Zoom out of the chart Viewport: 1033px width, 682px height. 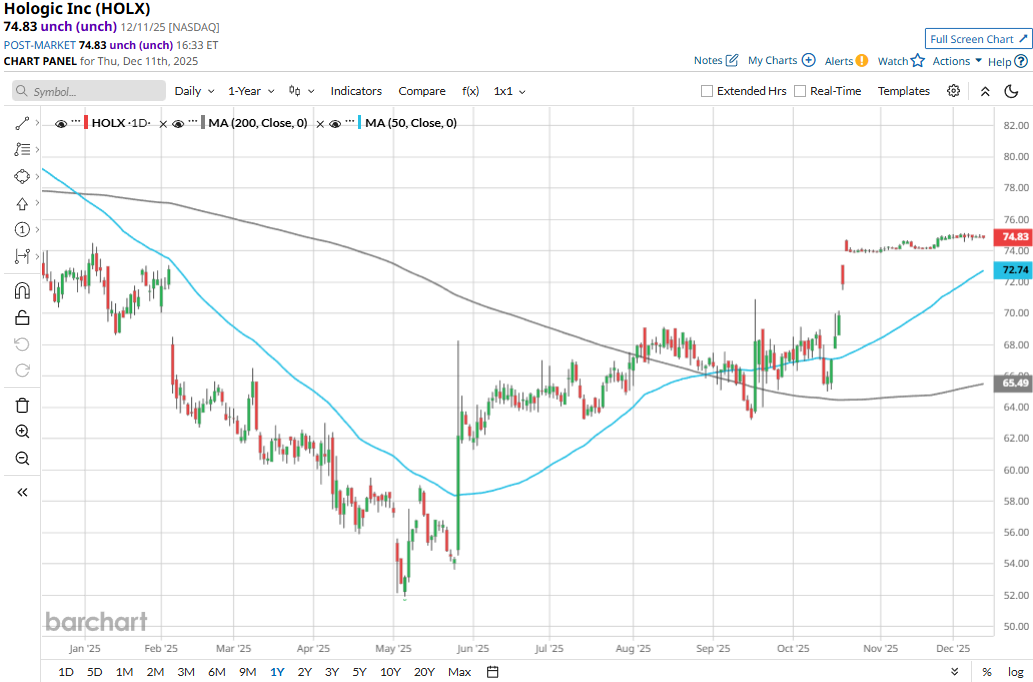[x=22, y=458]
